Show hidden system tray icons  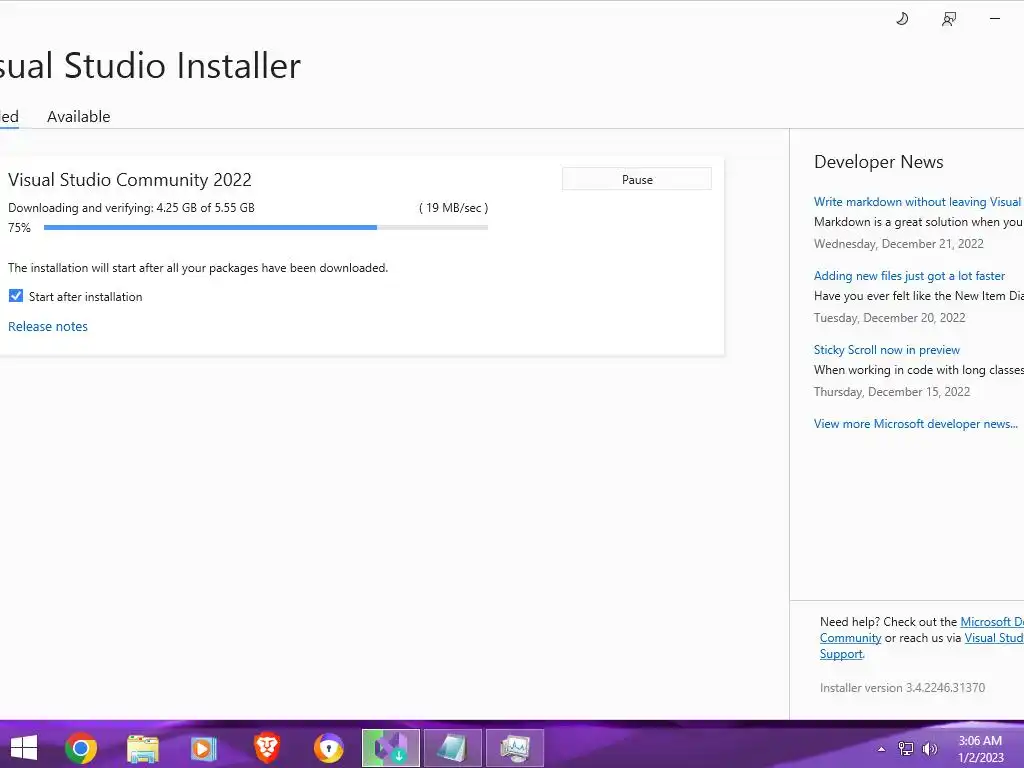881,749
